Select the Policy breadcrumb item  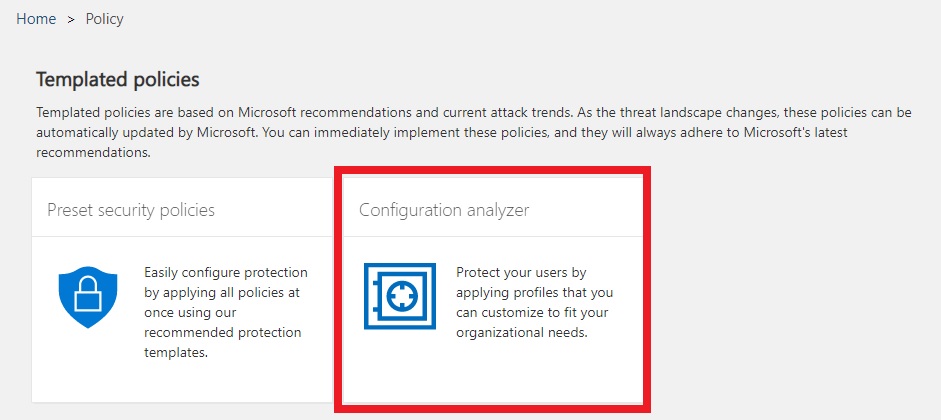[105, 19]
